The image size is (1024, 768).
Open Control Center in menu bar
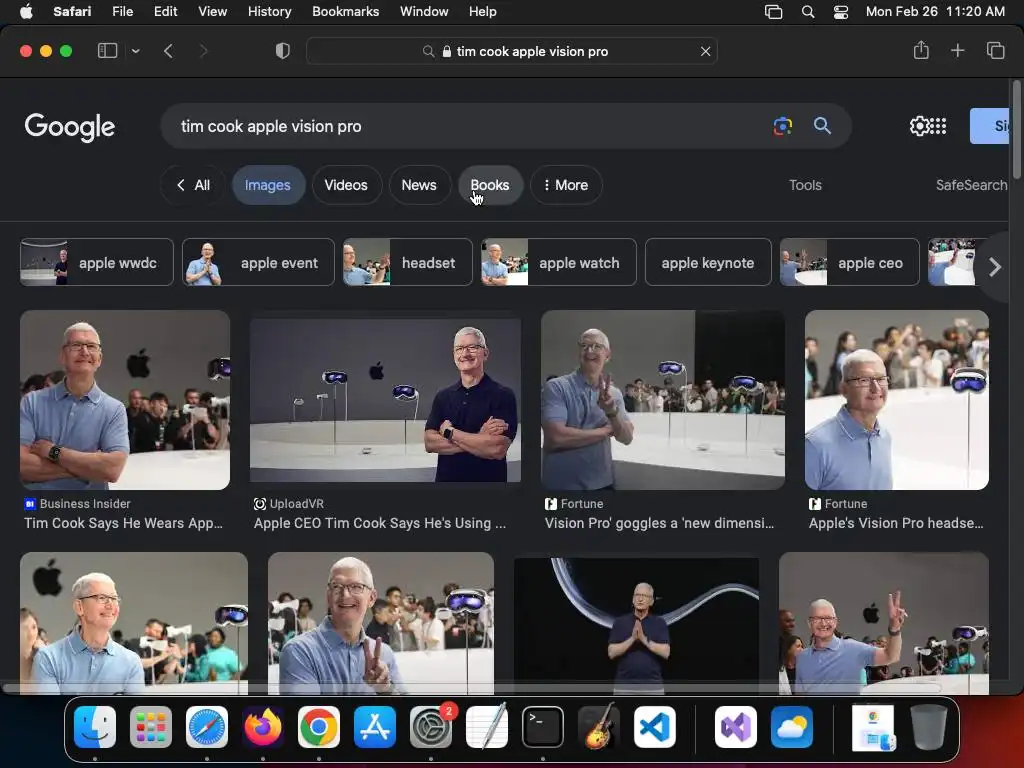click(x=840, y=12)
